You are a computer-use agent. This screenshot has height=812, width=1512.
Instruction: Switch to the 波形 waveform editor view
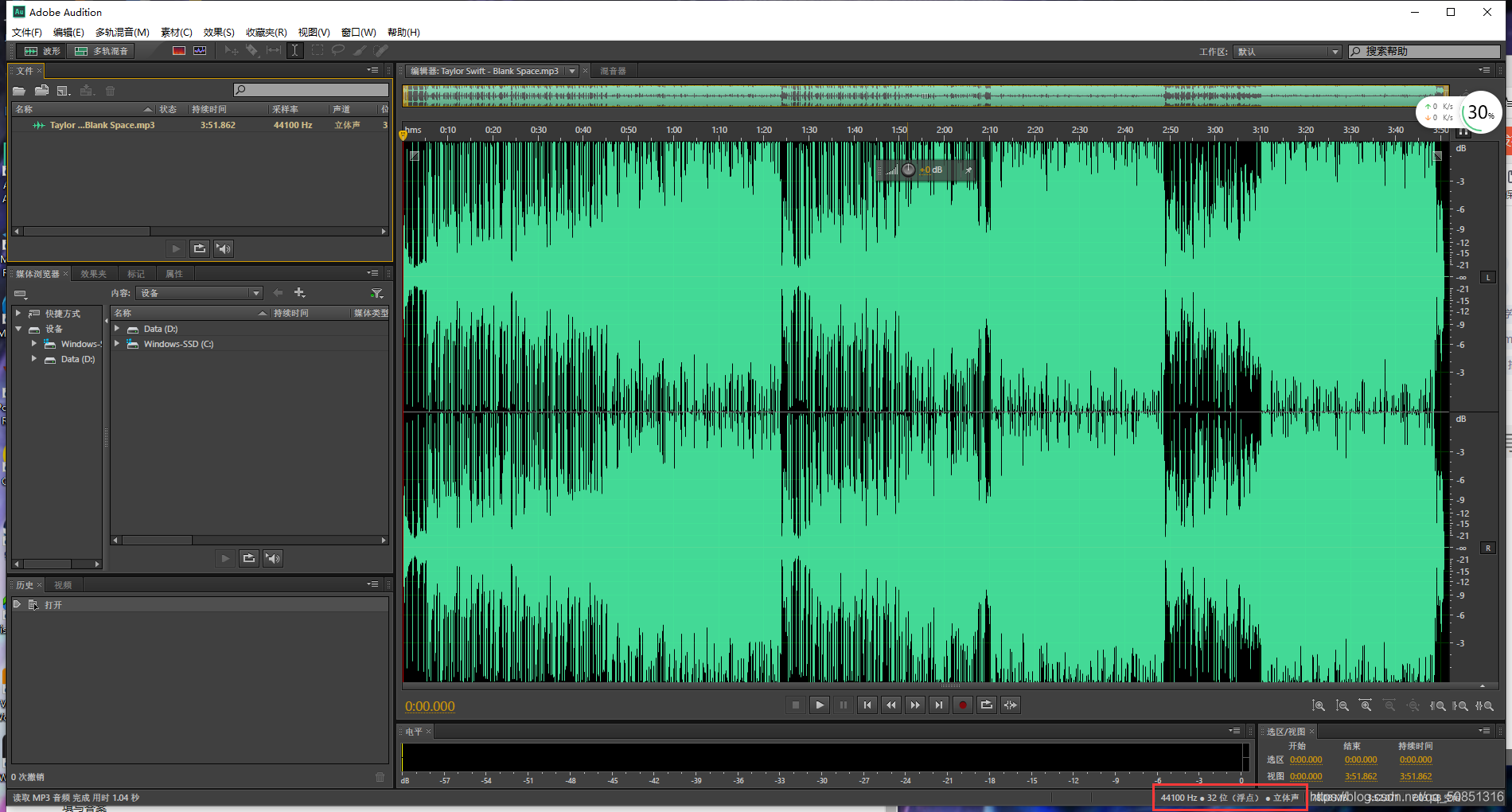[x=41, y=51]
